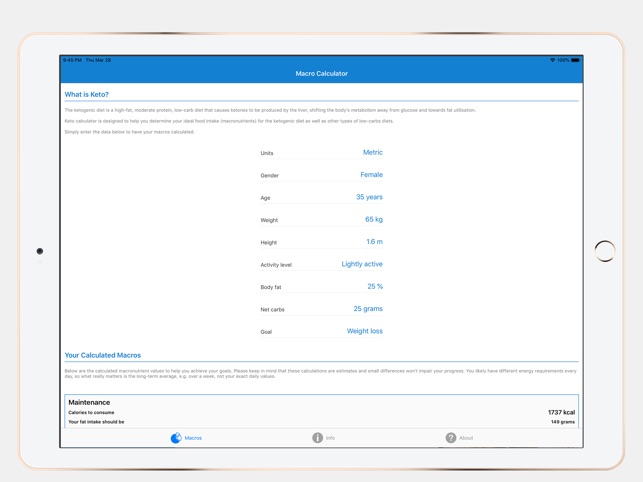Click the Net carbs row label
This screenshot has height=482, width=643.
coord(272,310)
